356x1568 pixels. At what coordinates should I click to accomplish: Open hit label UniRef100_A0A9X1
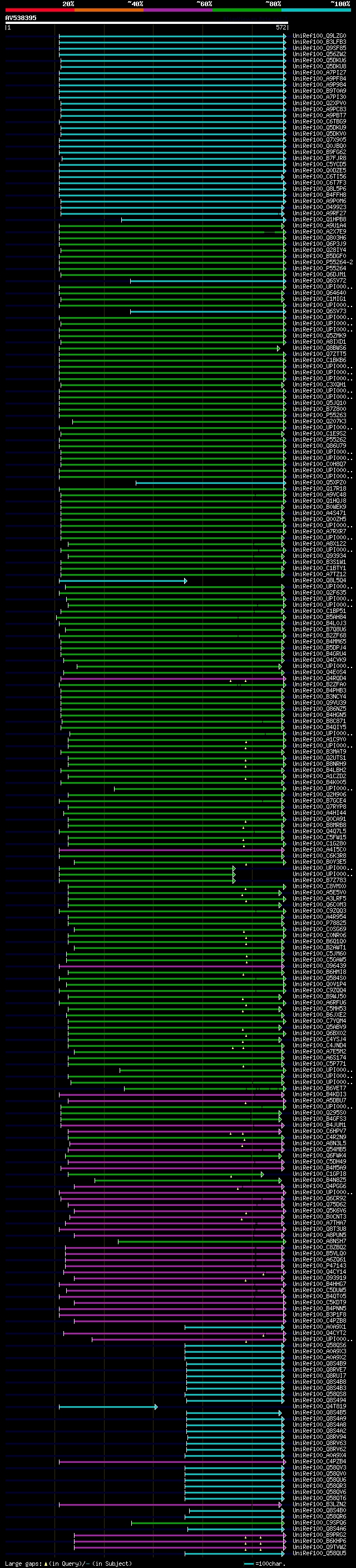coord(319,1327)
